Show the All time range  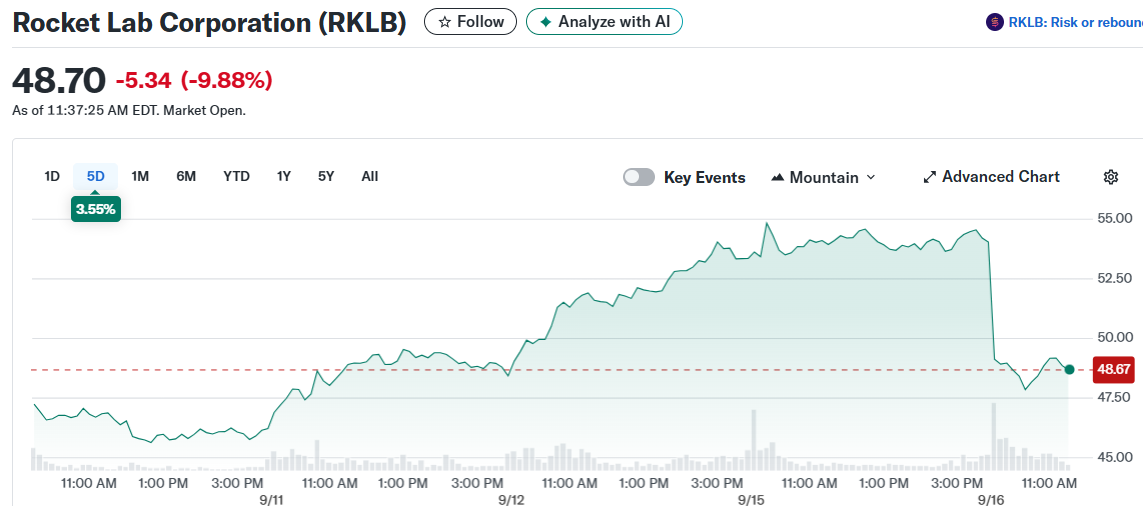pos(370,176)
